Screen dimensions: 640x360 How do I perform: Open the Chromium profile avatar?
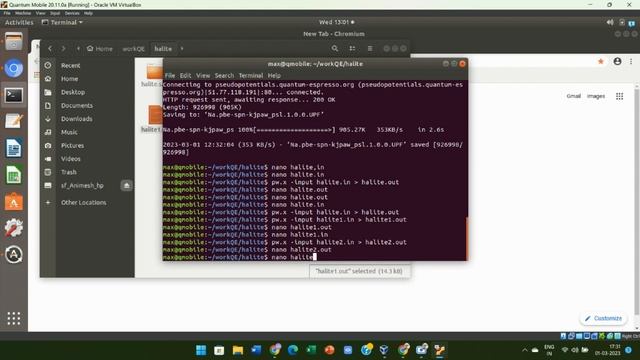(x=617, y=62)
